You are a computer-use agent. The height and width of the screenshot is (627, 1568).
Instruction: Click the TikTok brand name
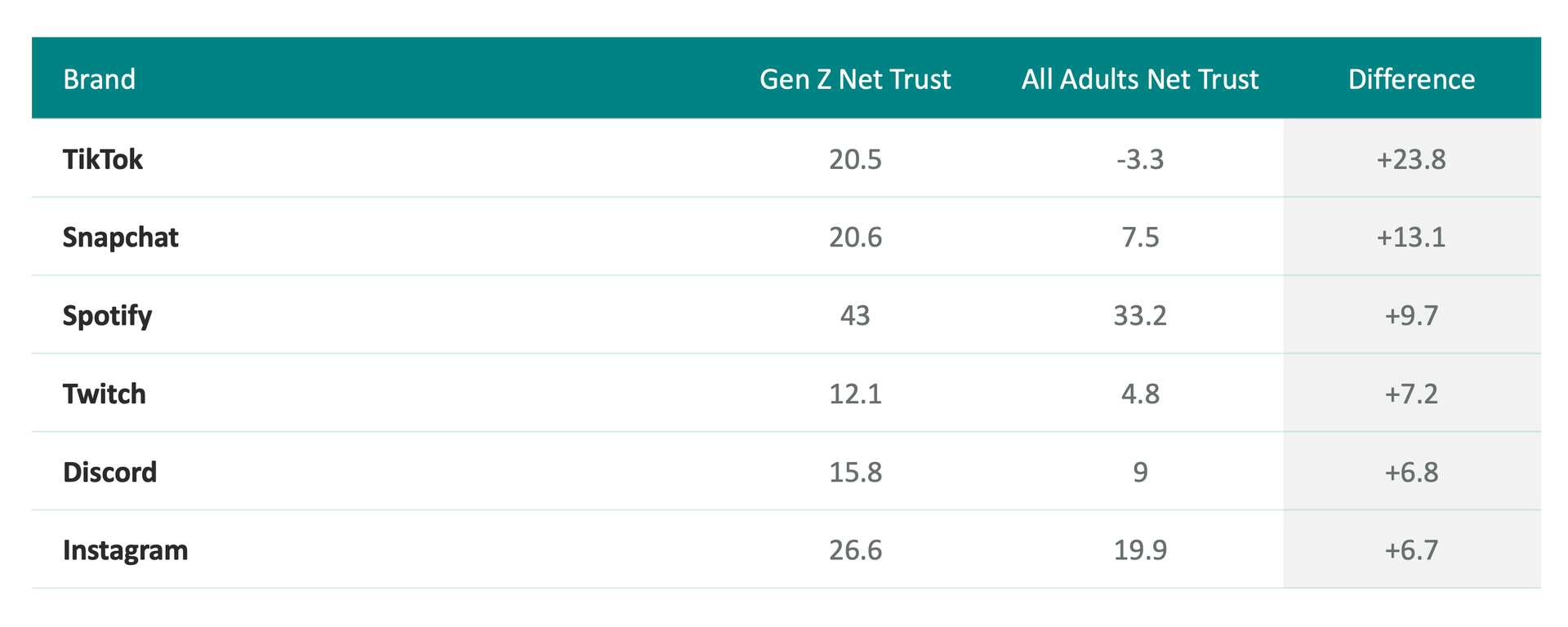[103, 159]
